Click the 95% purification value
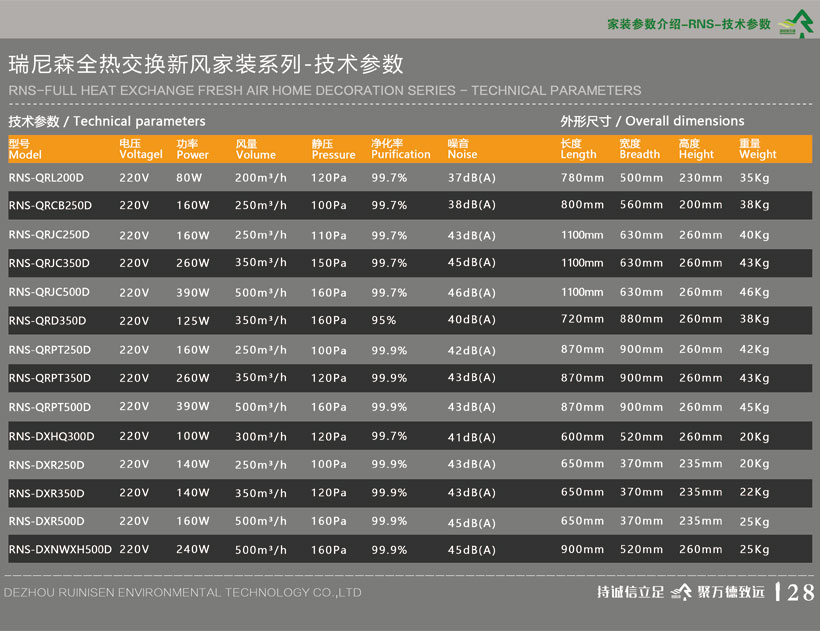This screenshot has height=631, width=820. (x=383, y=321)
